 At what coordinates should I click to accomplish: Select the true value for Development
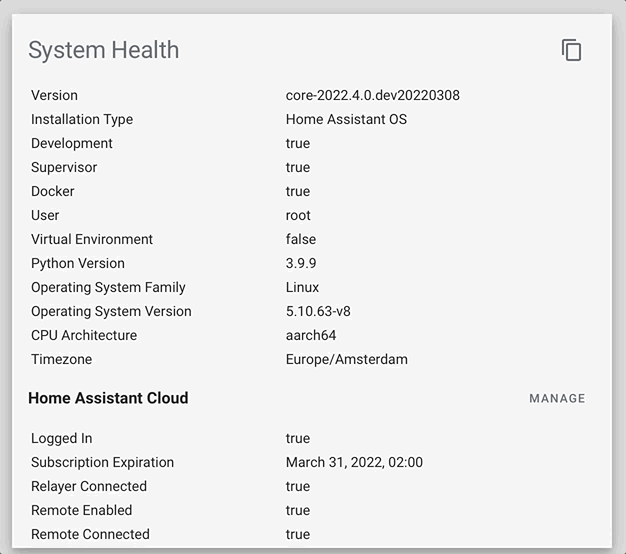pos(298,143)
